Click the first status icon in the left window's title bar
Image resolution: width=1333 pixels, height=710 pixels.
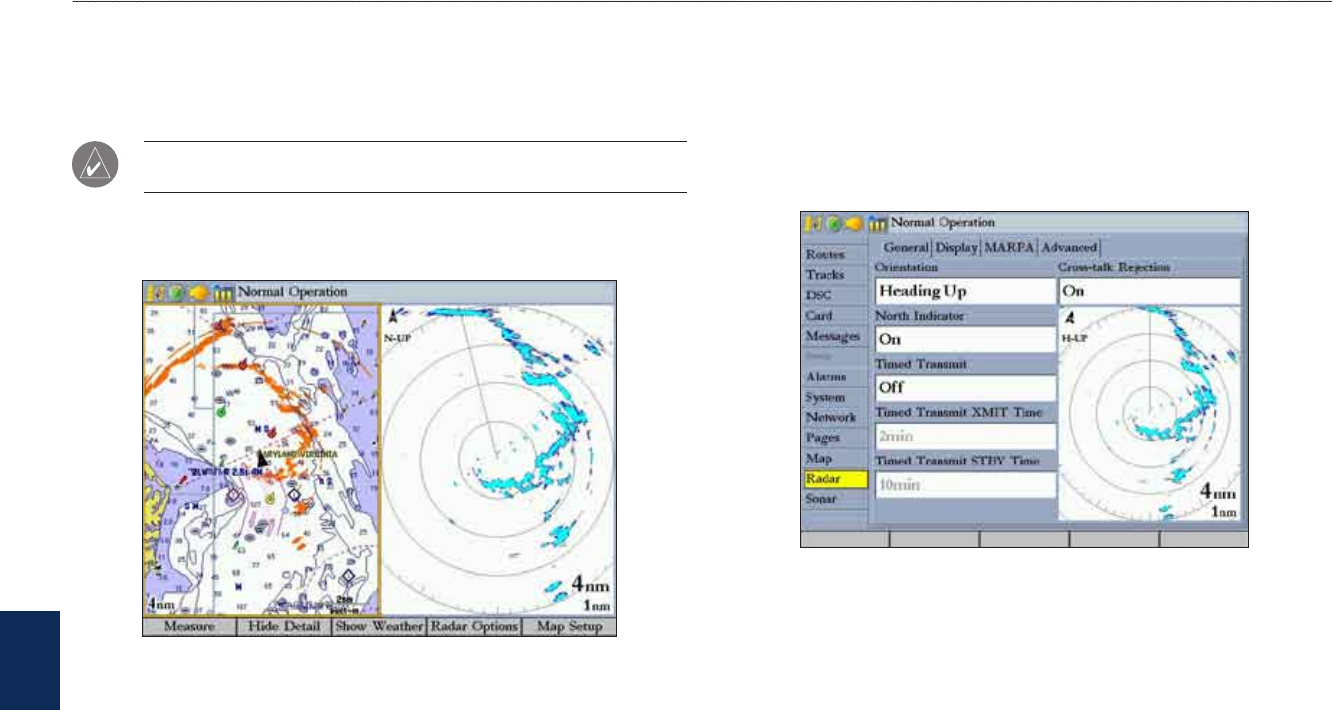point(156,292)
